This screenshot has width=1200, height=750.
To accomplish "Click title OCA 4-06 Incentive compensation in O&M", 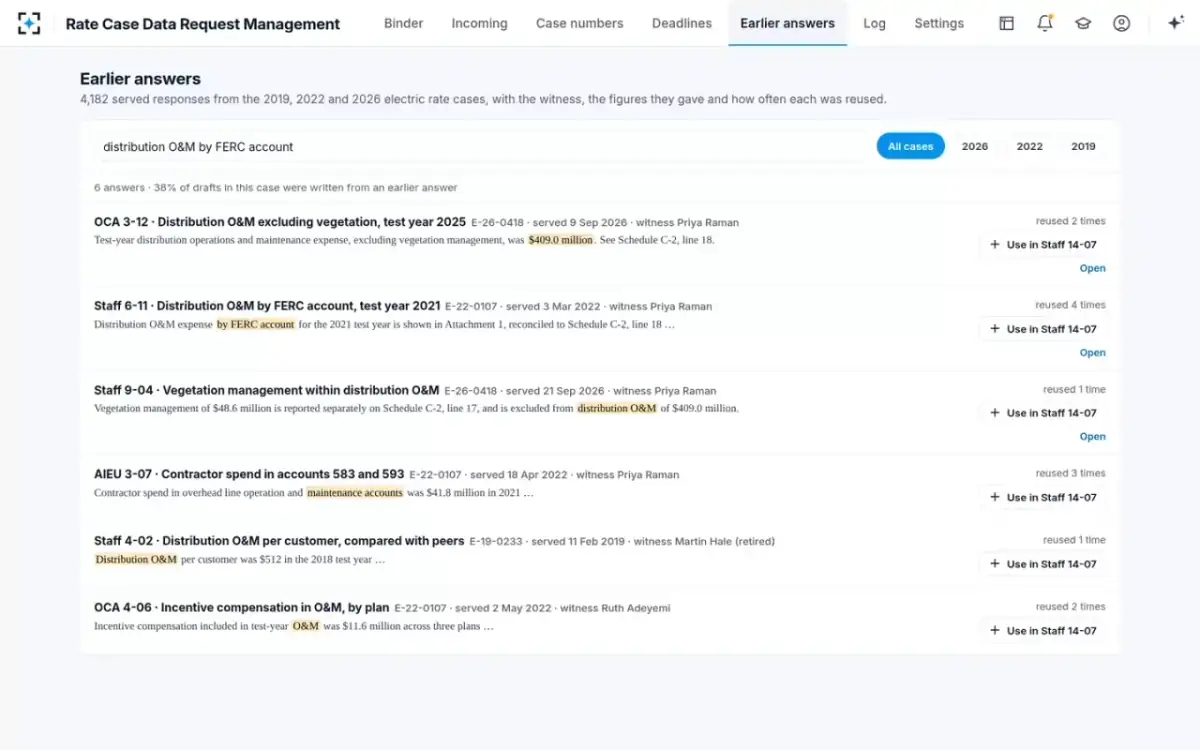I will [242, 607].
